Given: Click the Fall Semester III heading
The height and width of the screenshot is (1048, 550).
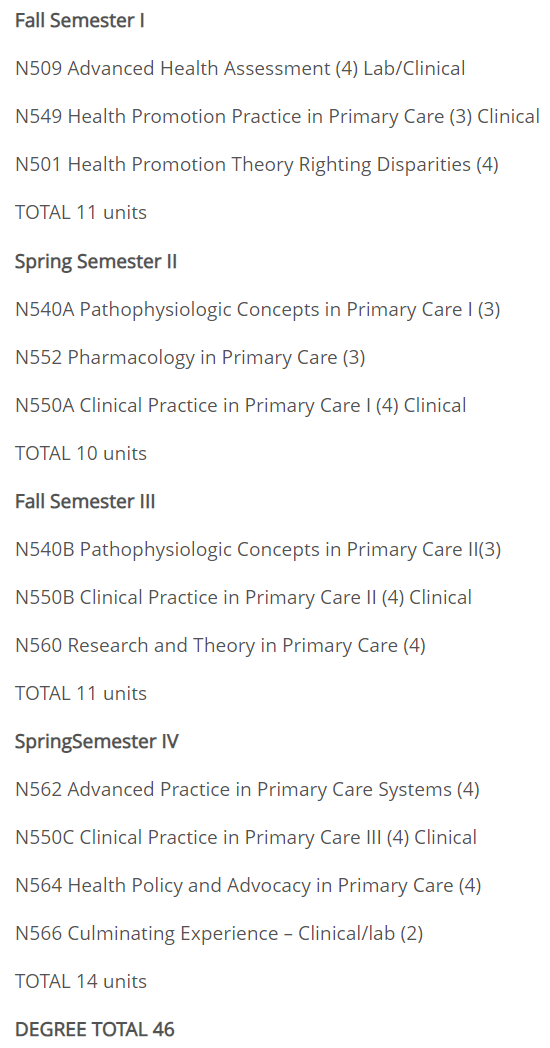Looking at the screenshot, I should (x=85, y=501).
